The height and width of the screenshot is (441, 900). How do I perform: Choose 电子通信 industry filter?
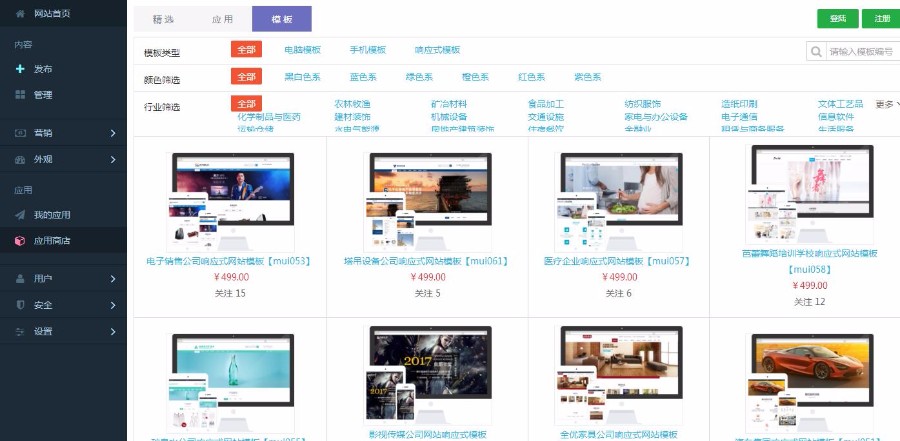739,117
